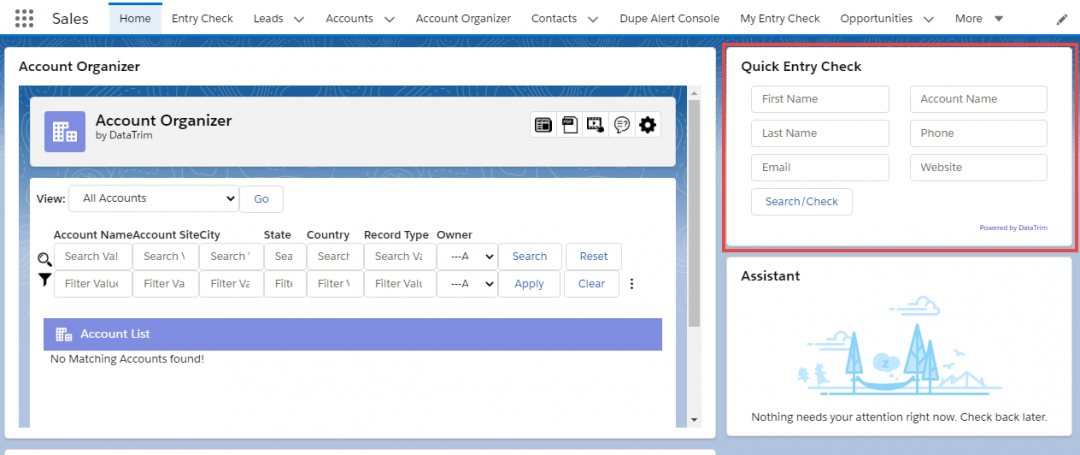Click the pencil edit navigation icon

[1062, 19]
